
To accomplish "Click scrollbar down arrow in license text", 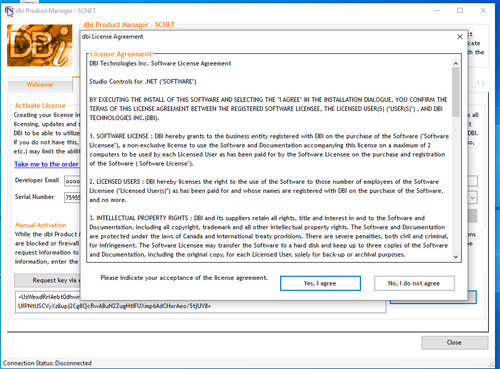I will (x=455, y=257).
